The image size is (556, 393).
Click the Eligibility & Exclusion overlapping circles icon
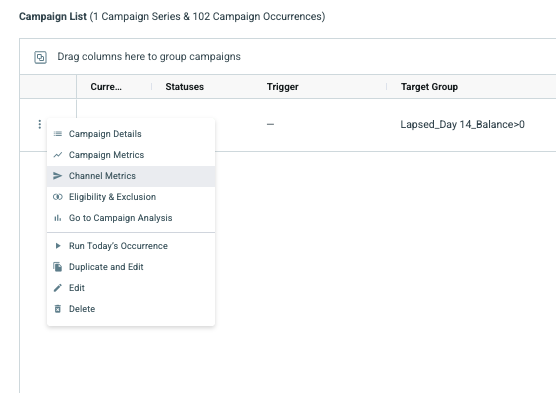[57, 196]
